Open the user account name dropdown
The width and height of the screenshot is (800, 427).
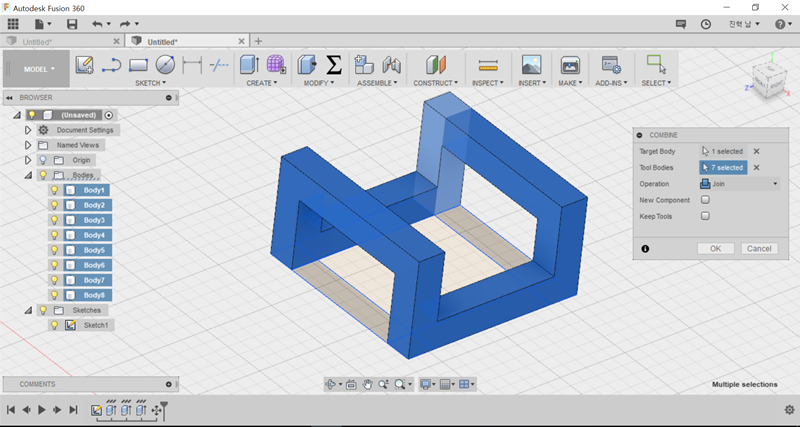744,24
